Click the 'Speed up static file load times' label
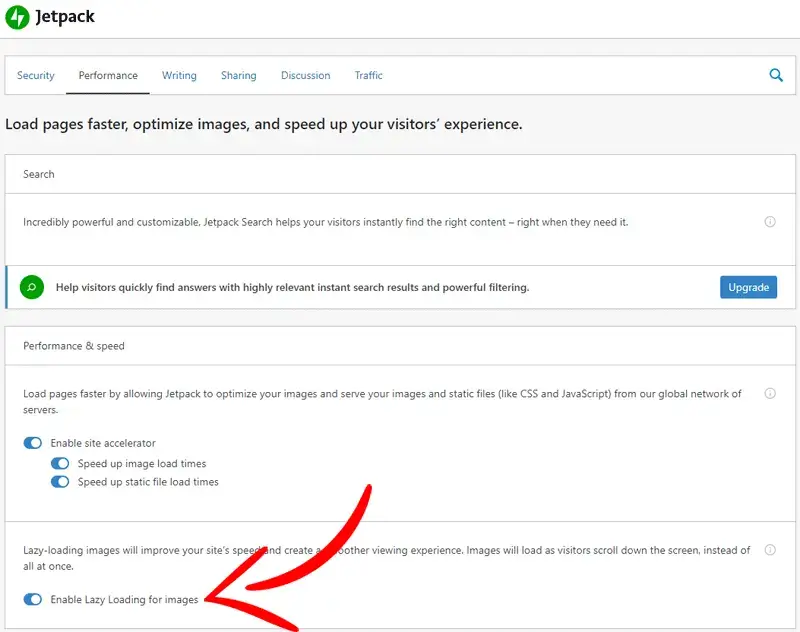 pos(148,482)
